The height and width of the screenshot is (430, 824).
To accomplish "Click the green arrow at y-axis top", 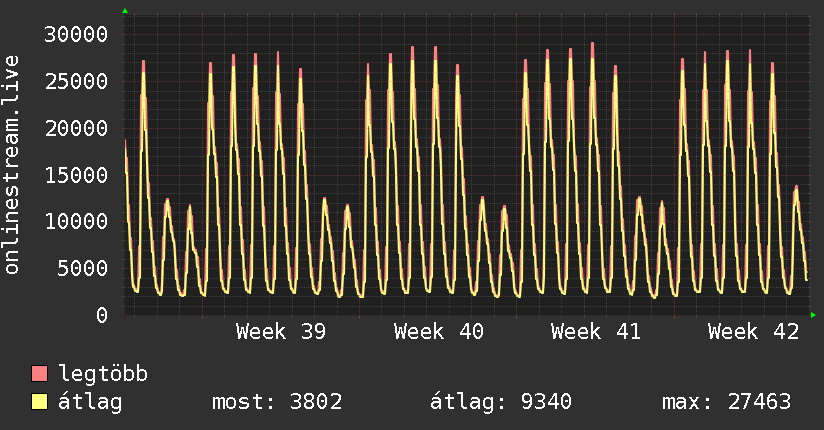I will (x=125, y=11).
